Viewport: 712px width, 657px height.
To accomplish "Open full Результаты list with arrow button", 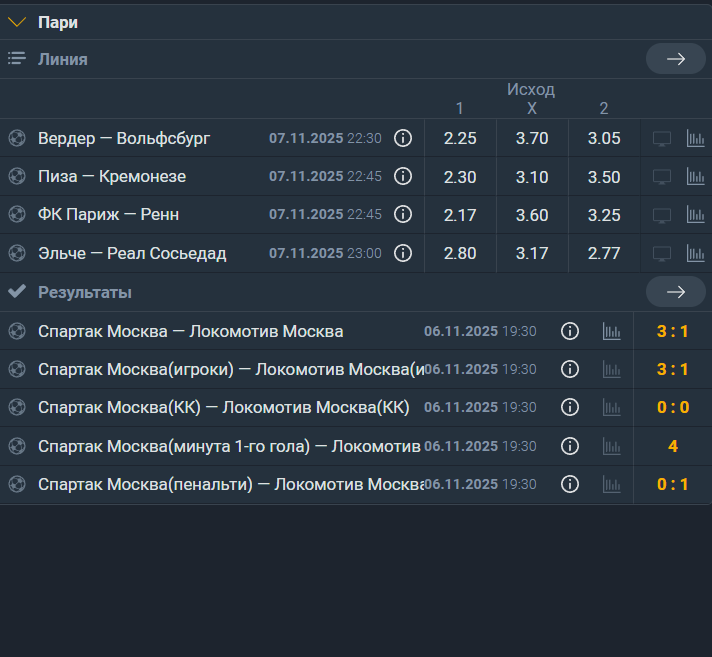I will point(676,291).
